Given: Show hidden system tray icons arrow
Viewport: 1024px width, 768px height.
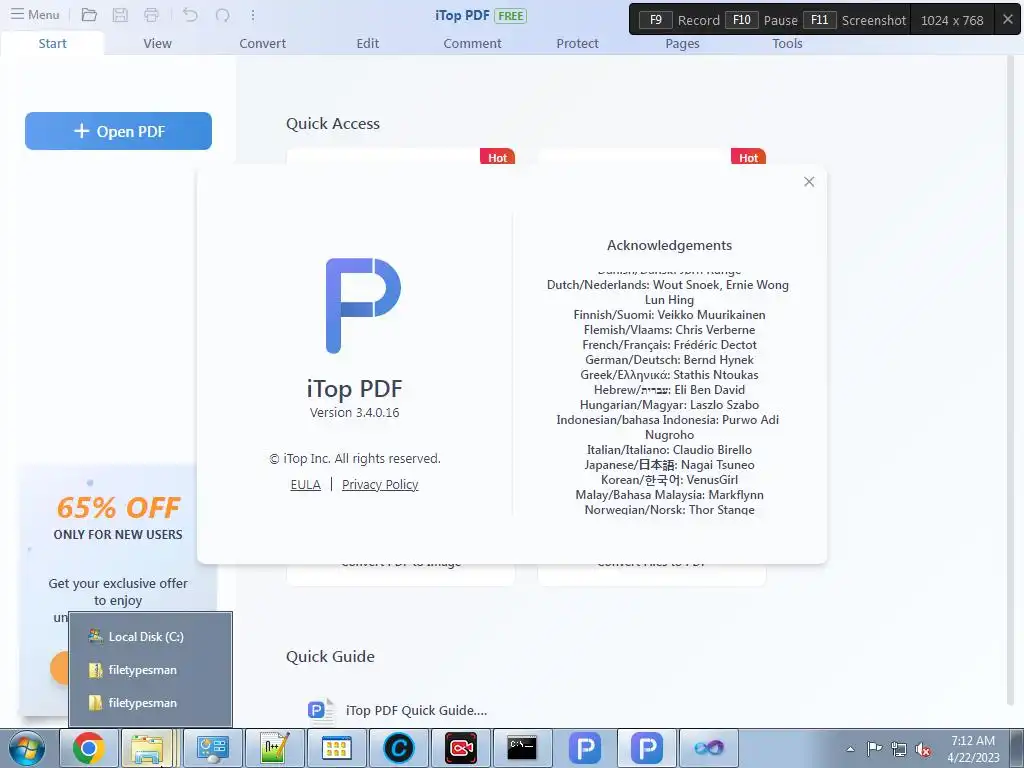Looking at the screenshot, I should coord(850,749).
